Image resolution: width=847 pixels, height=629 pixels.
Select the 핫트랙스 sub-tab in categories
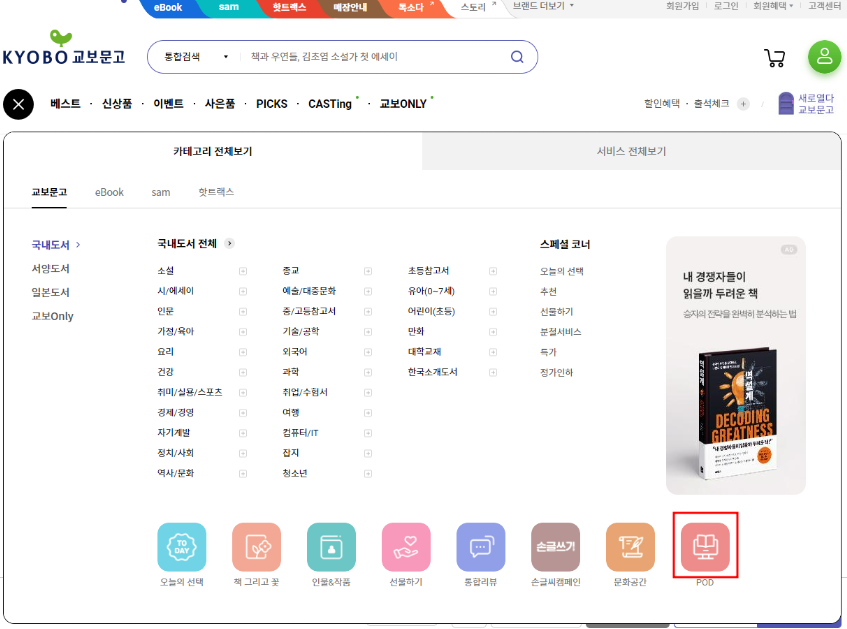[216, 192]
